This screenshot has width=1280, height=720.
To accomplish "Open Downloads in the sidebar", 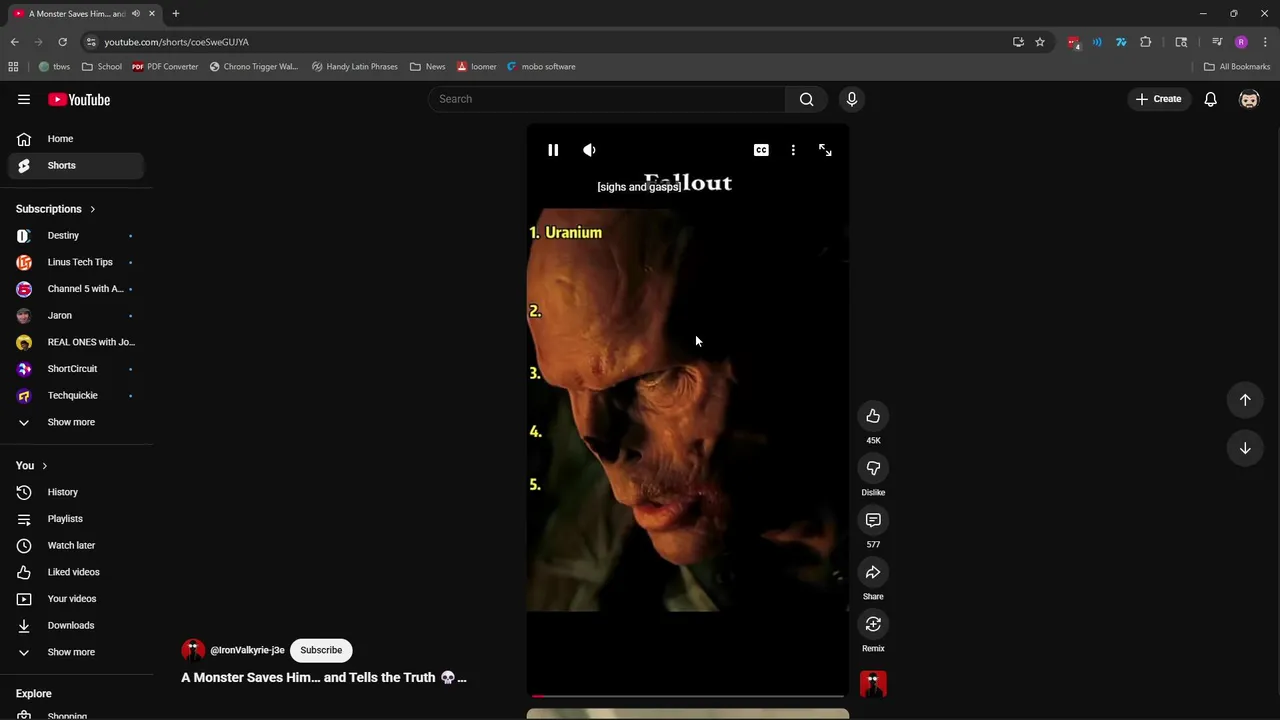I will [x=76, y=625].
